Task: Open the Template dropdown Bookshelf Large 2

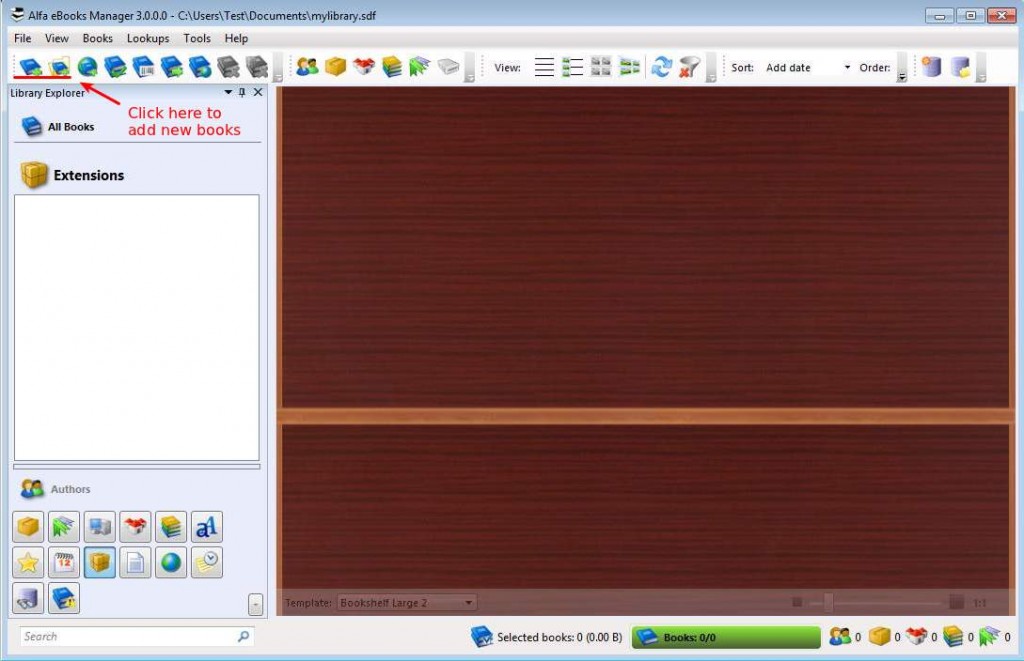Action: 406,602
